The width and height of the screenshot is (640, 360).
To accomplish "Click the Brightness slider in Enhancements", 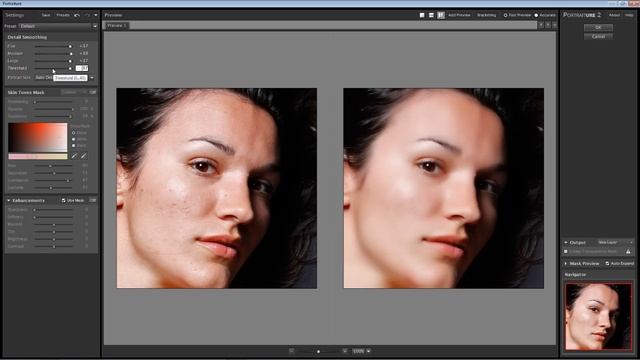I will coord(53,239).
